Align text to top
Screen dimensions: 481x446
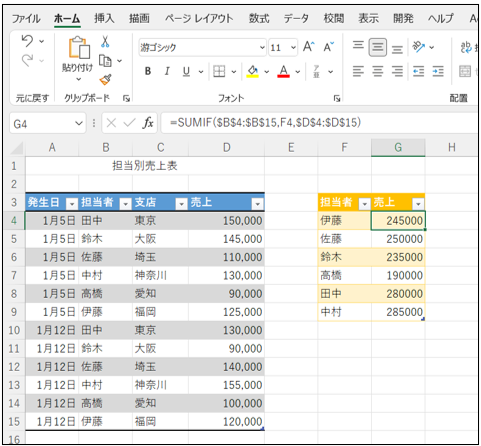tap(358, 45)
